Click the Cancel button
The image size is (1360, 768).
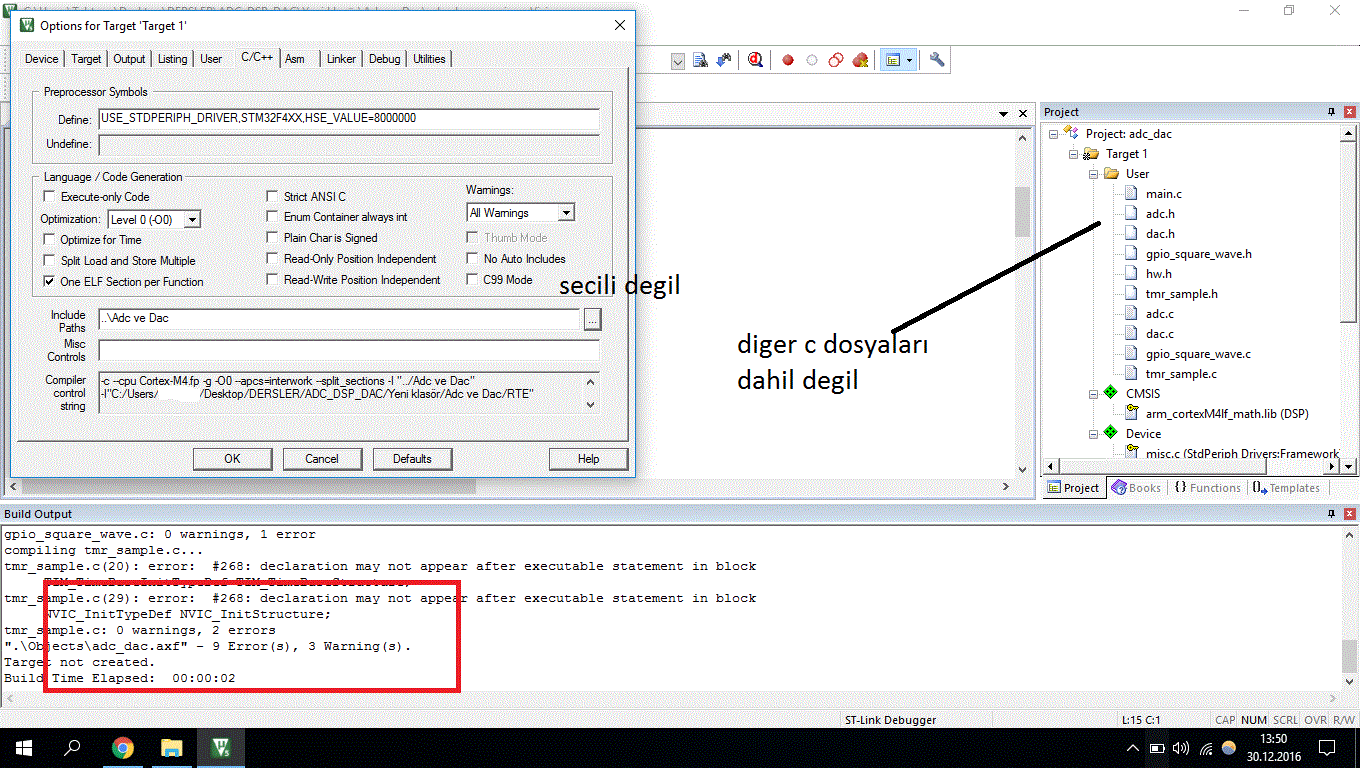(x=322, y=459)
